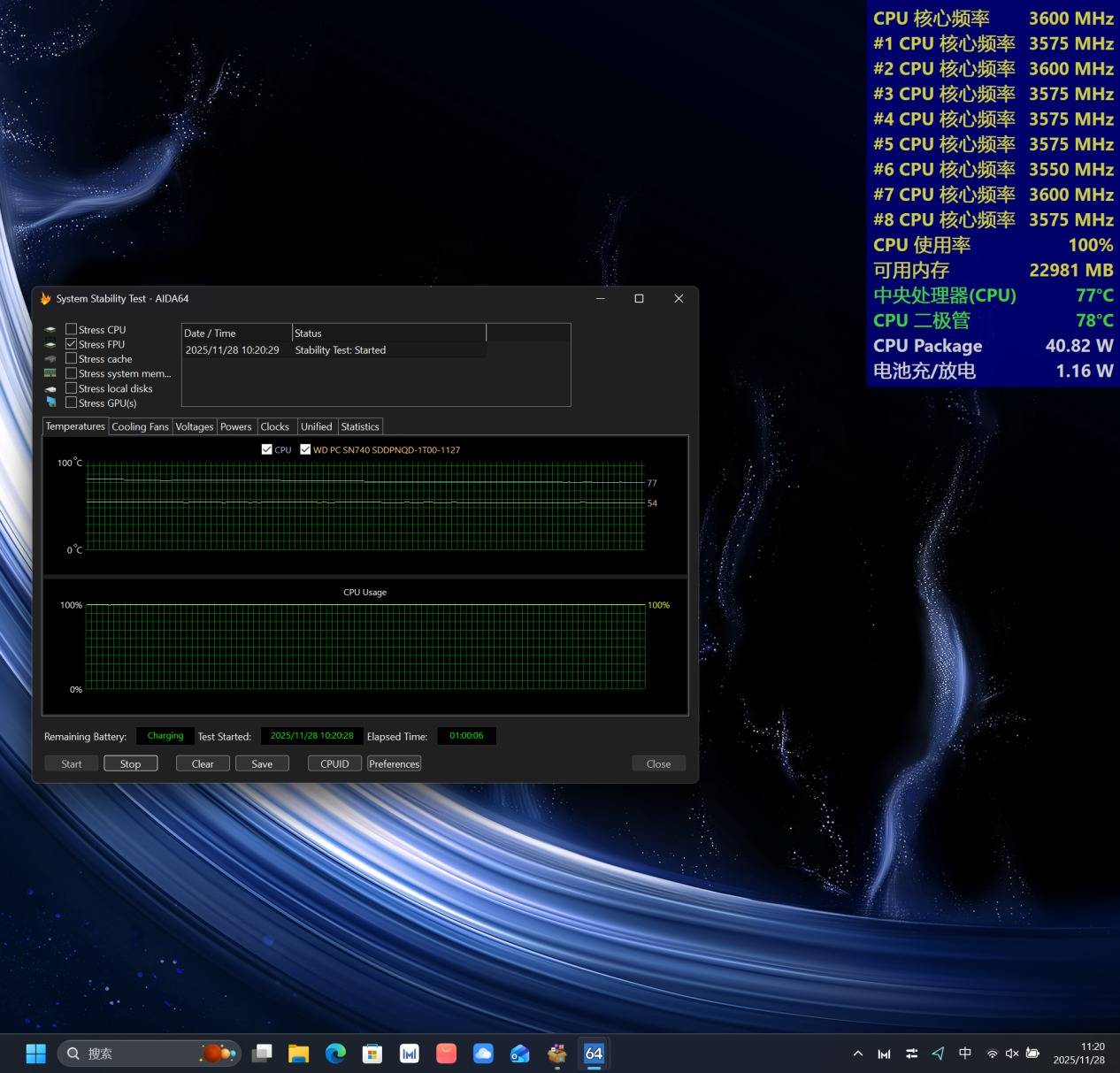Open the Outlook app from the taskbar

519,1053
